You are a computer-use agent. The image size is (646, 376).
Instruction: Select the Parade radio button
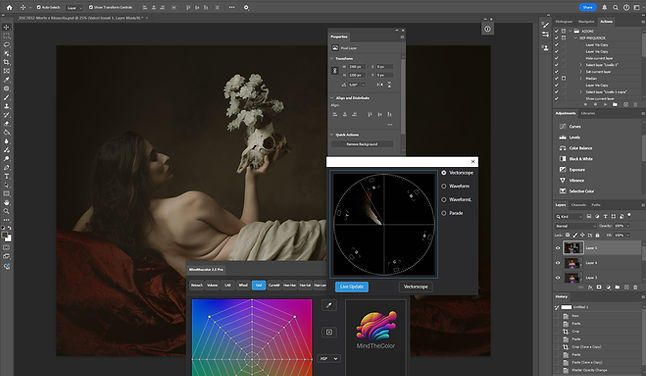point(444,213)
